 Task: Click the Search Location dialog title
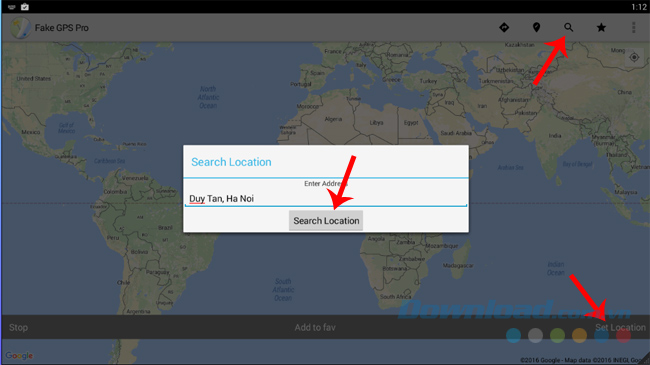[x=231, y=162]
